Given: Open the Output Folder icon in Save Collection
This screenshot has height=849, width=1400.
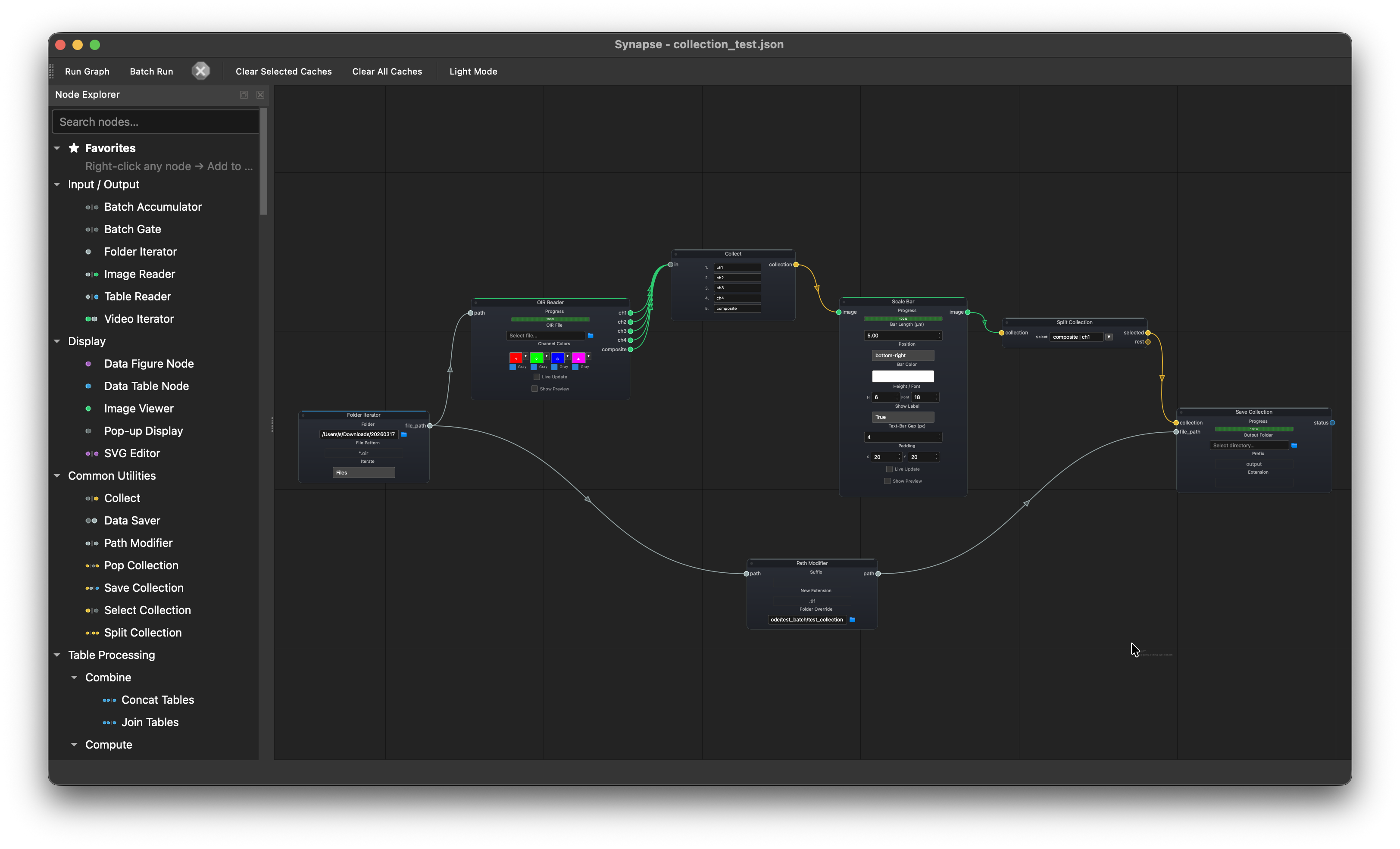Looking at the screenshot, I should [x=1295, y=446].
